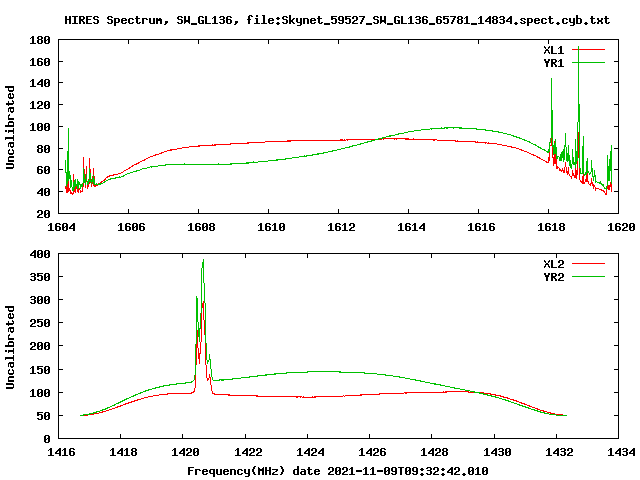Click the green YR2 legend line sample
Image resolution: width=640 pixels, height=480 pixels.
[588, 276]
